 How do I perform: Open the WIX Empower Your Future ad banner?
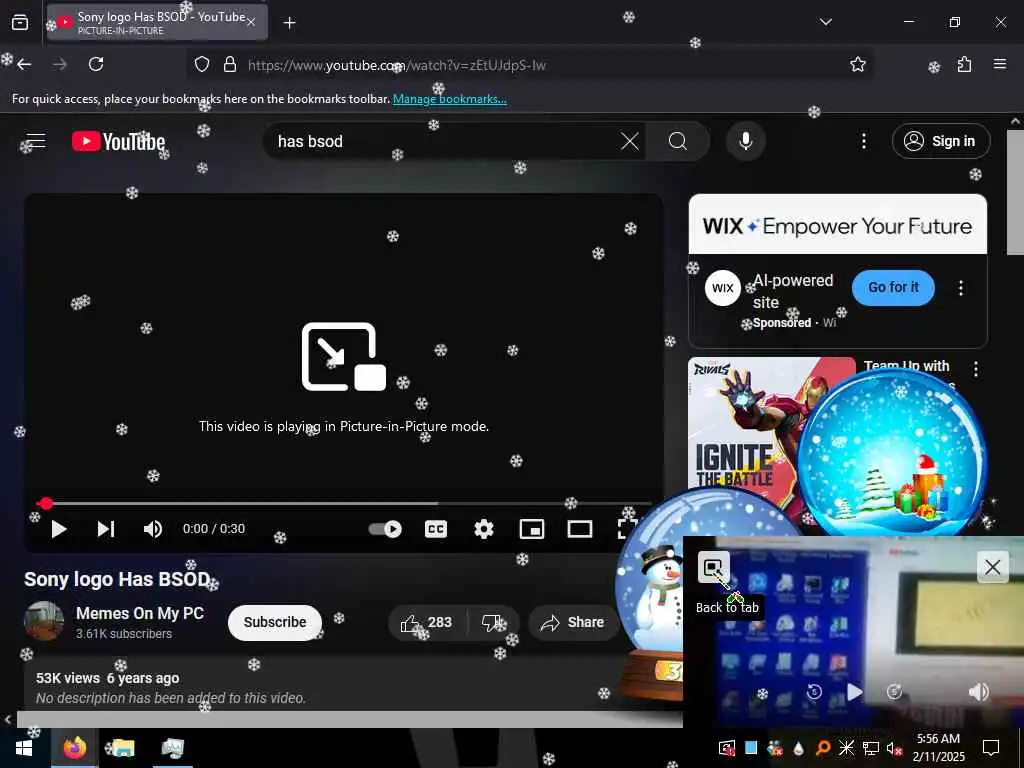point(838,225)
